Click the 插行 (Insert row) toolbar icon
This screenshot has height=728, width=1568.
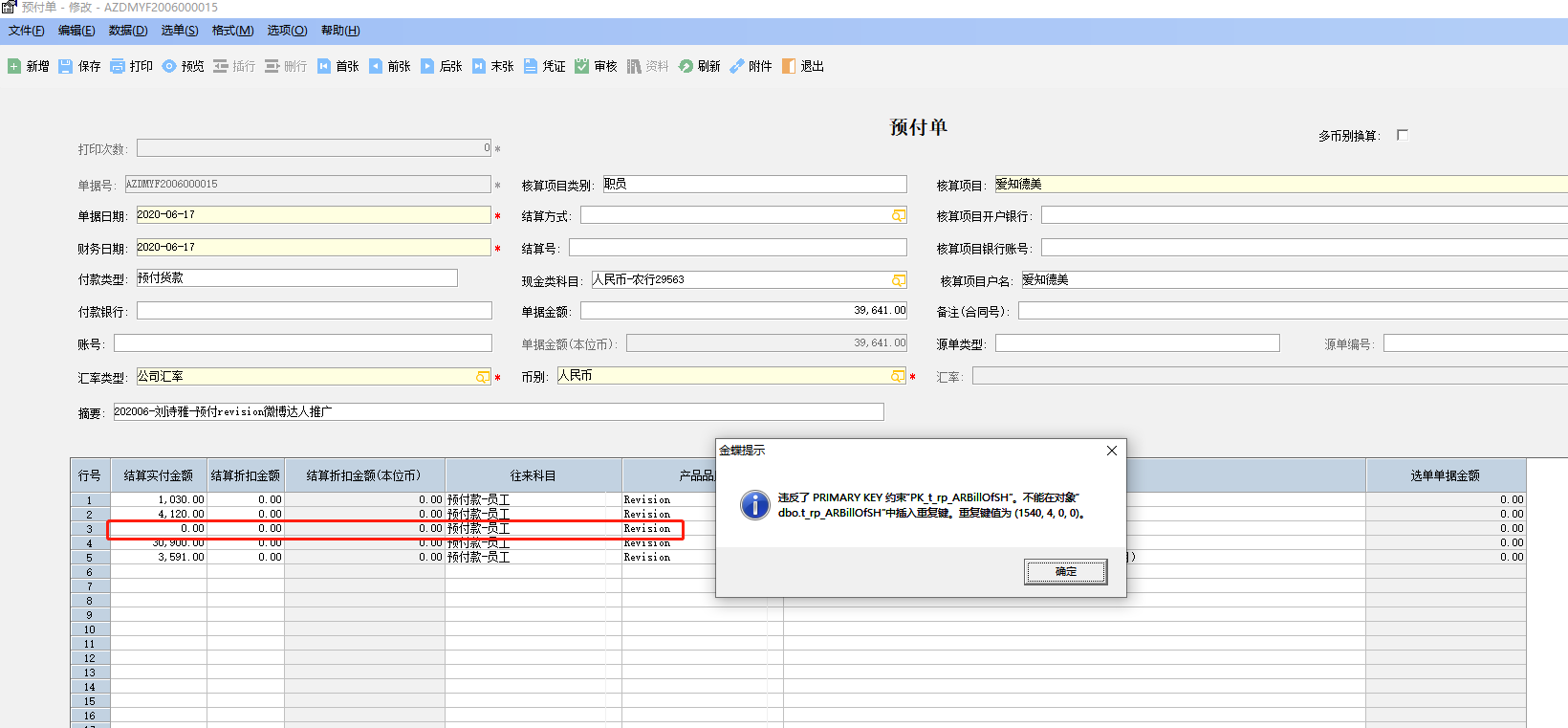click(x=221, y=66)
